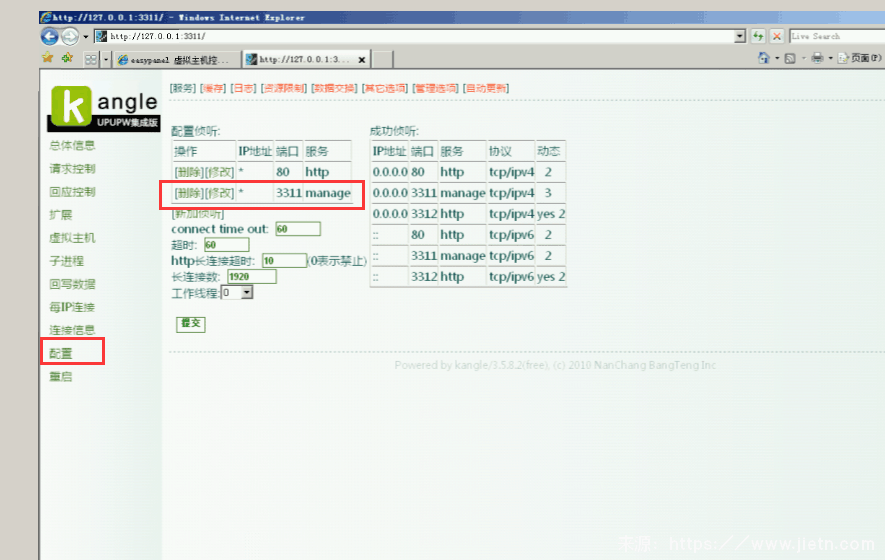885x560 pixels.
Task: Open the 自动更新 top link
Action: [486, 88]
